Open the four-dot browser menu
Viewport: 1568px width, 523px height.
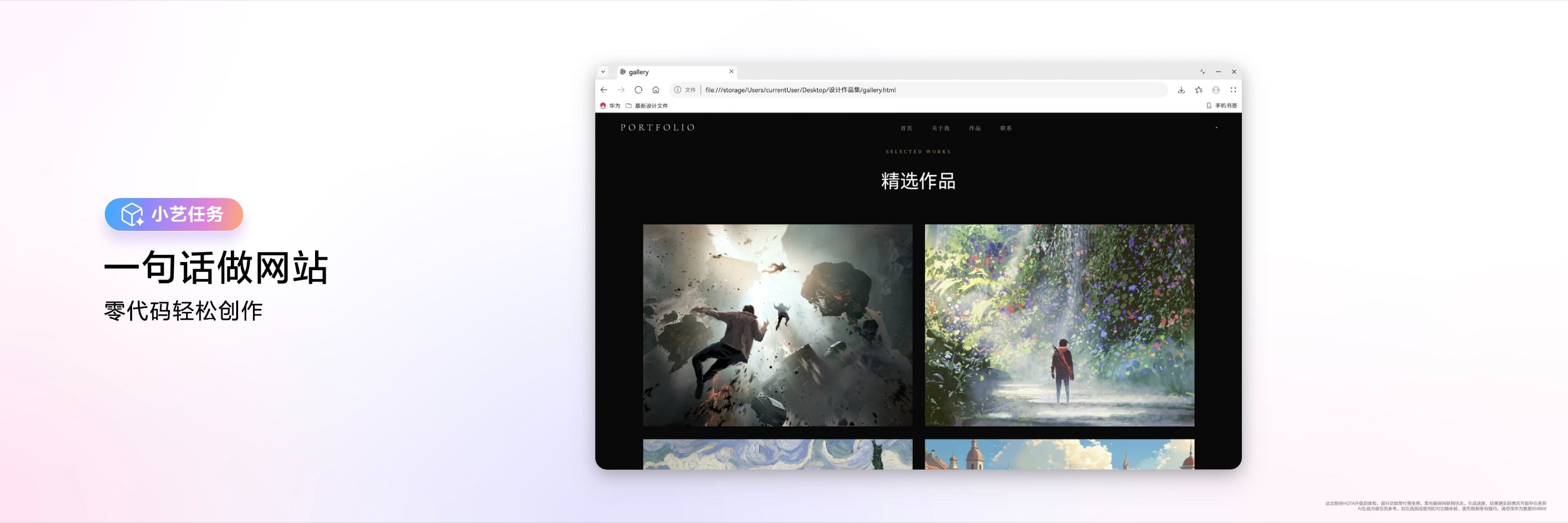1233,90
